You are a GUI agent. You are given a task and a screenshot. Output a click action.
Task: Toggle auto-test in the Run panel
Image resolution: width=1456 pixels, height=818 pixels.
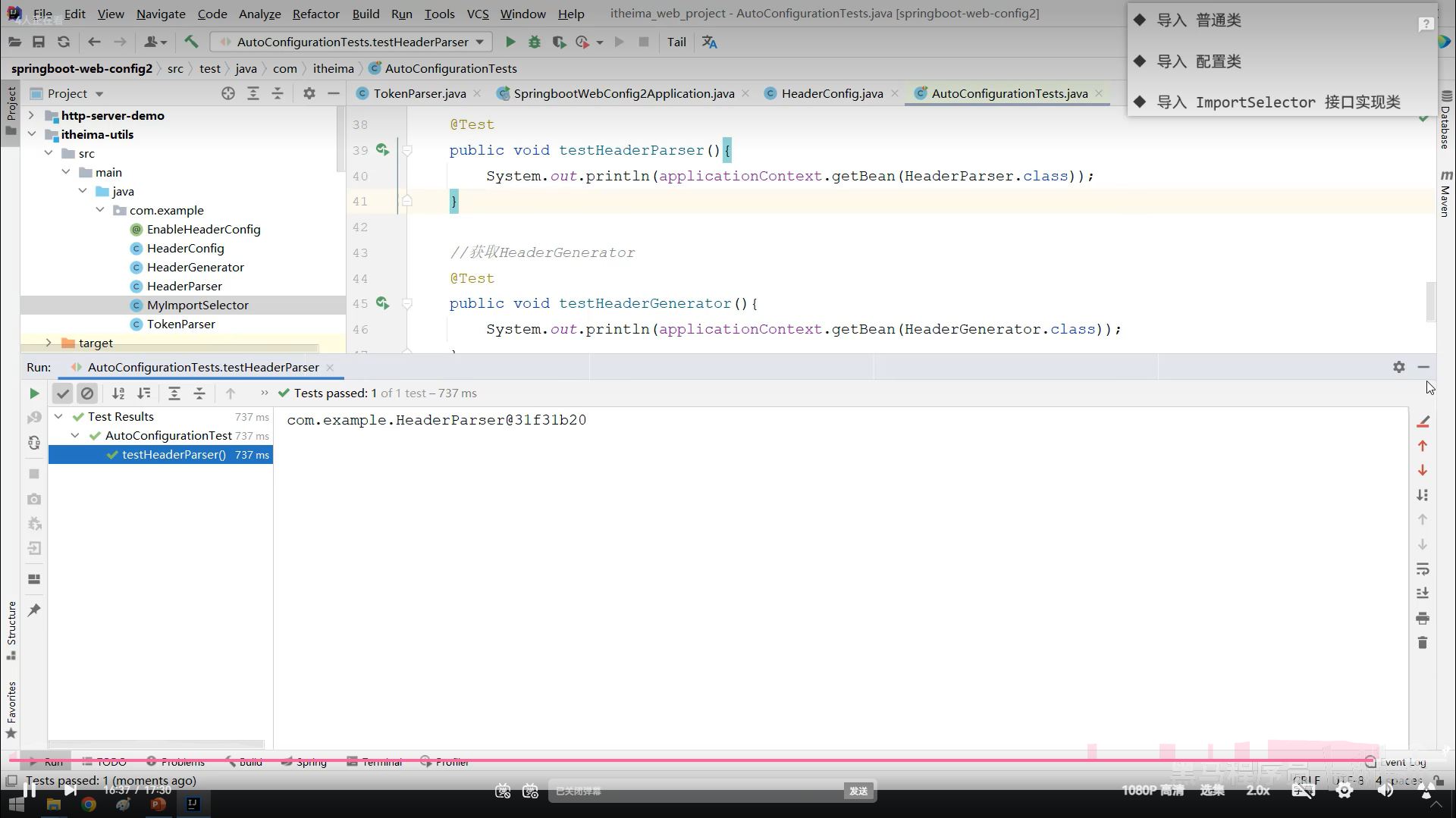[34, 443]
